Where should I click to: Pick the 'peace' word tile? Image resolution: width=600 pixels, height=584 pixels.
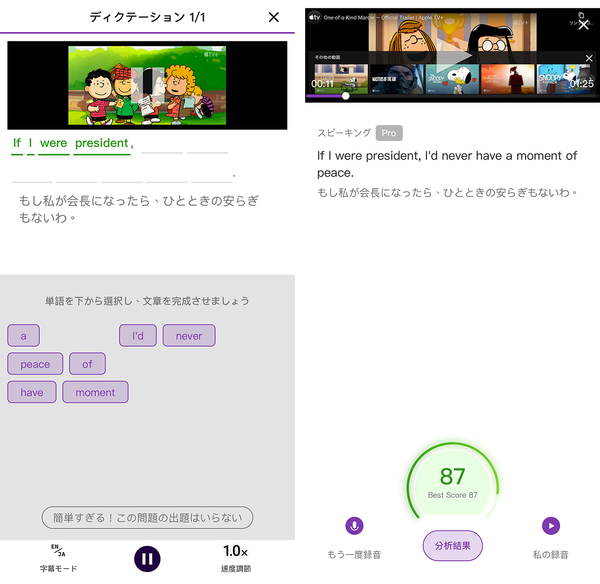click(x=35, y=364)
